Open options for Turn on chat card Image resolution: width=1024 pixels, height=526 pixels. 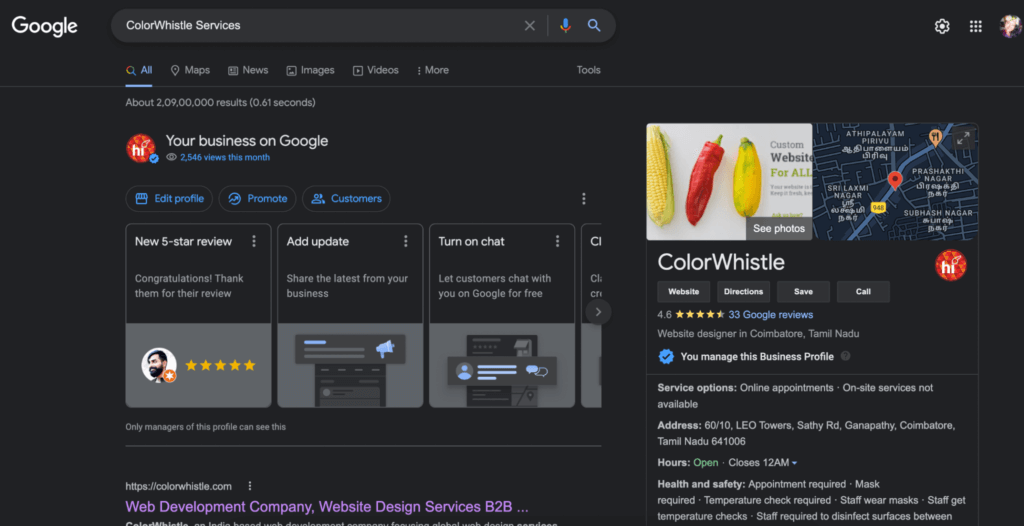[557, 241]
